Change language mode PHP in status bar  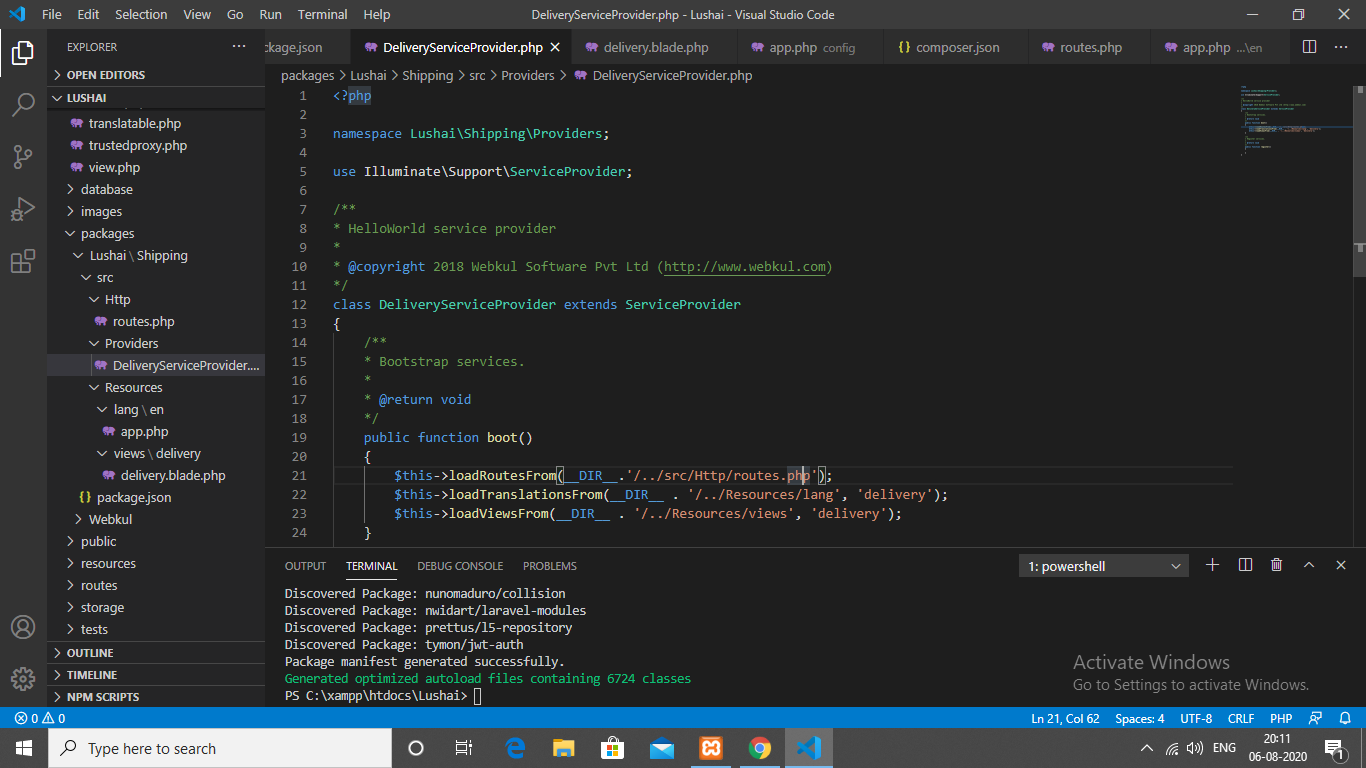pos(1281,718)
